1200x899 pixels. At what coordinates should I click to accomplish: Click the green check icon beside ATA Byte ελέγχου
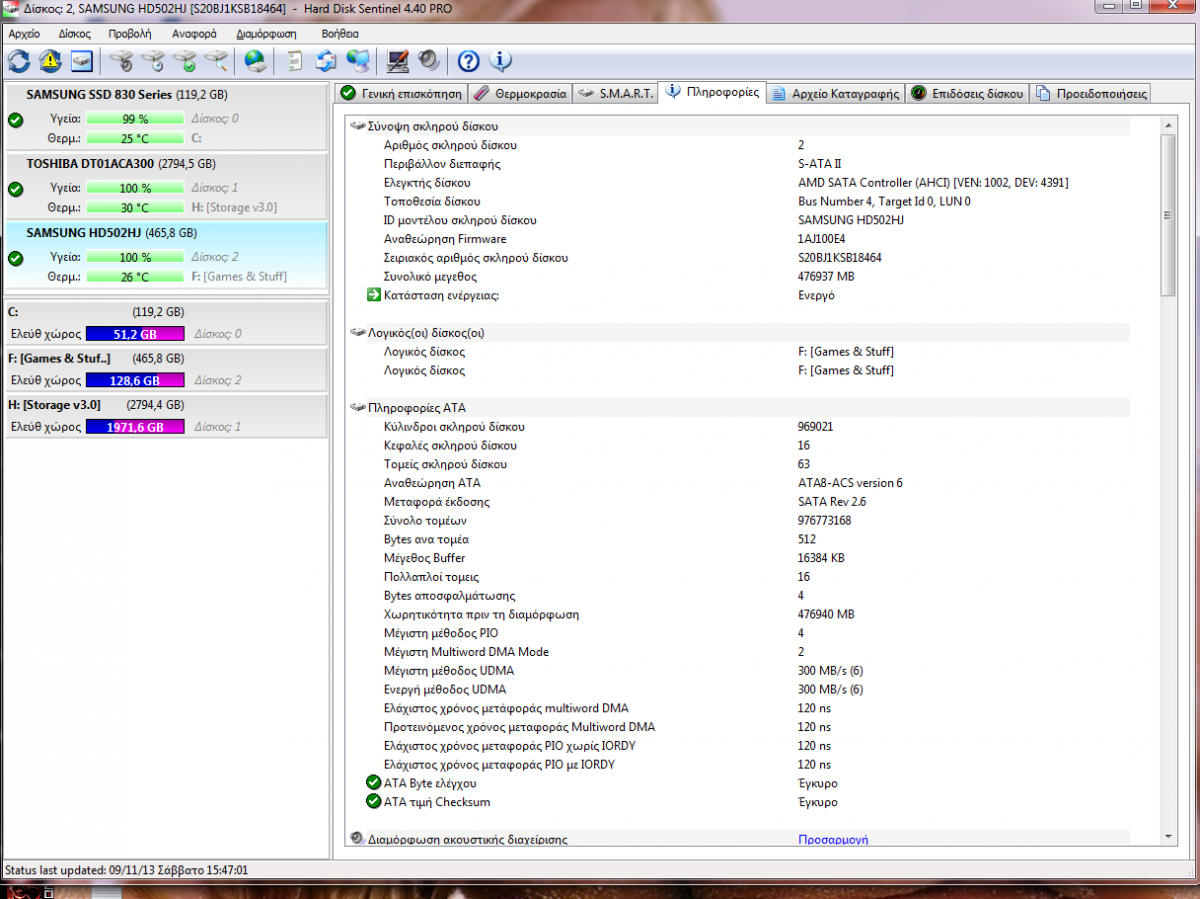tap(374, 783)
